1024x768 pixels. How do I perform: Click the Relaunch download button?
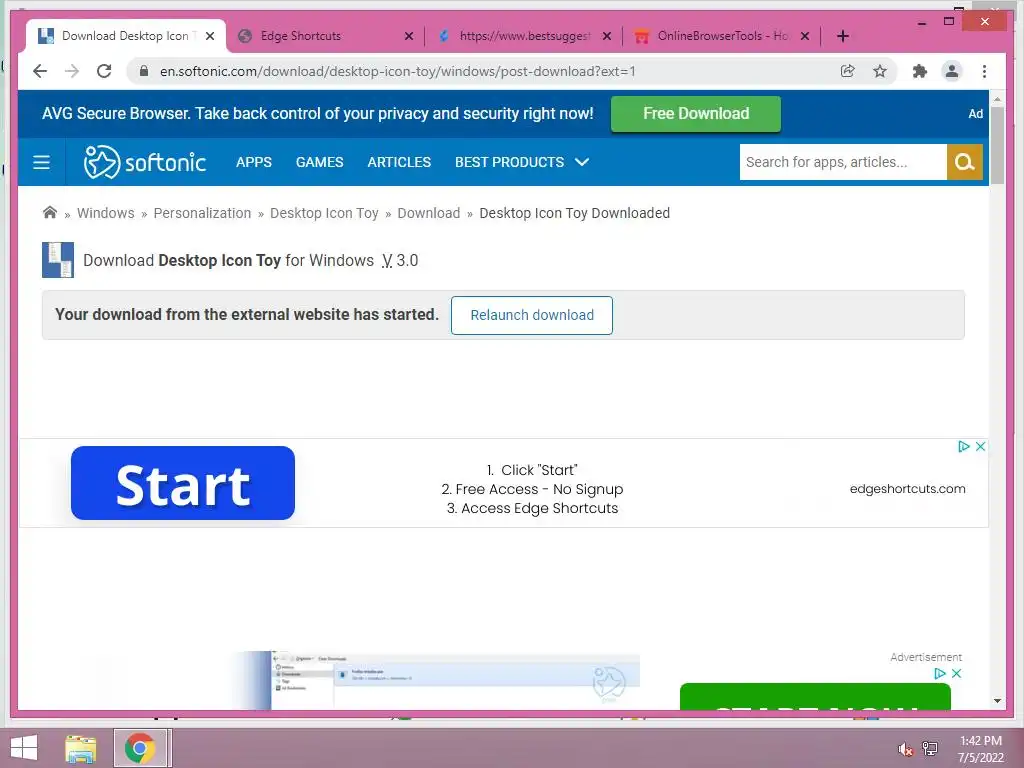coord(532,315)
